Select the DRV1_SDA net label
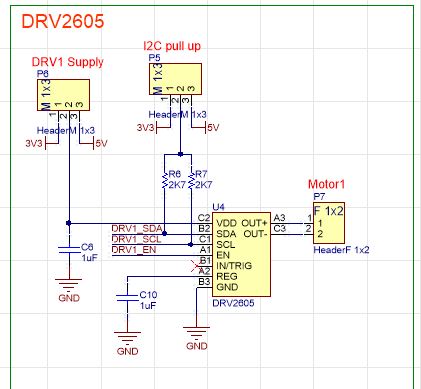The height and width of the screenshot is (389, 421). [137, 229]
